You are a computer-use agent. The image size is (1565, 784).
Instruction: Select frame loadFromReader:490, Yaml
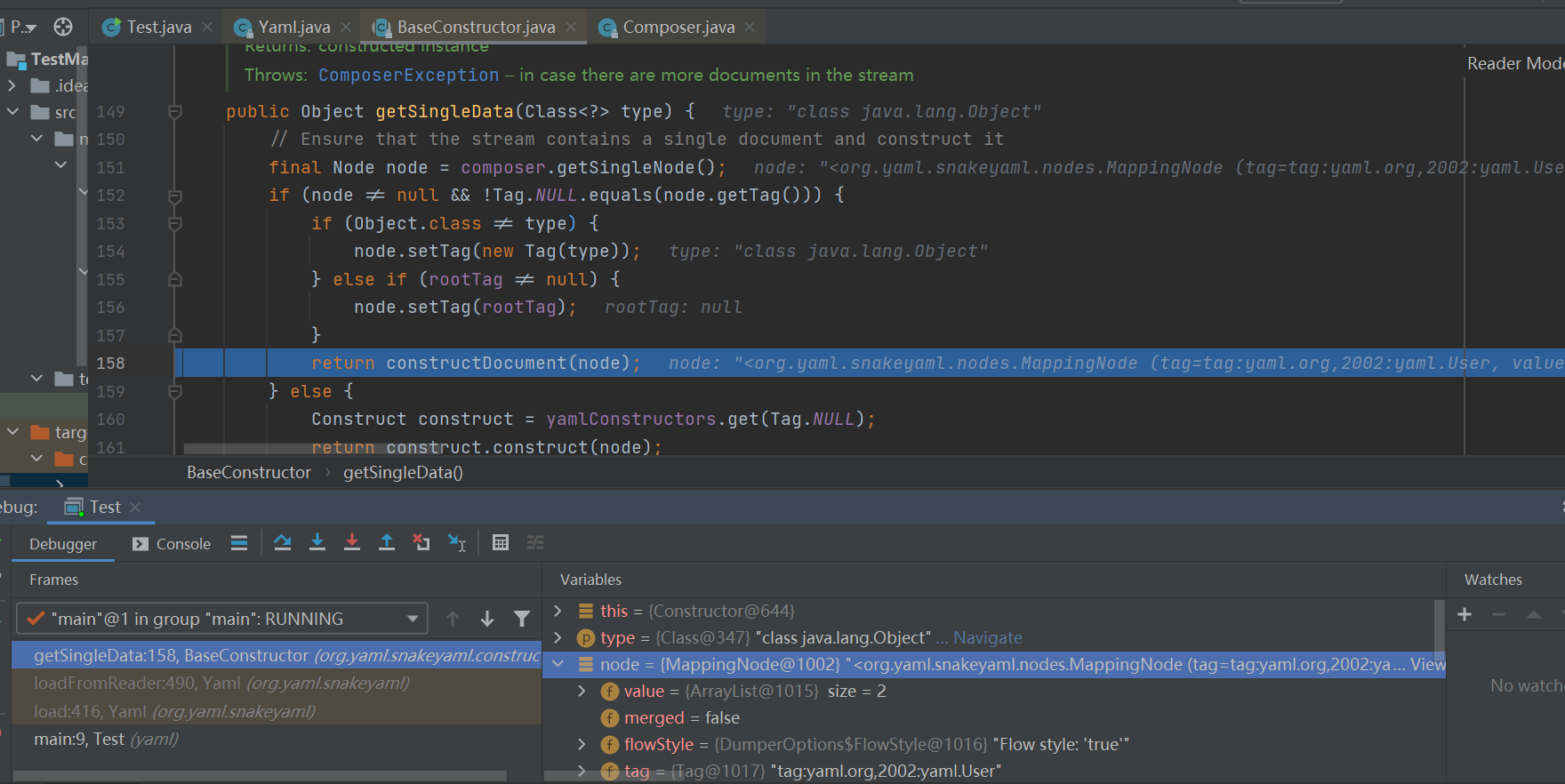277,683
